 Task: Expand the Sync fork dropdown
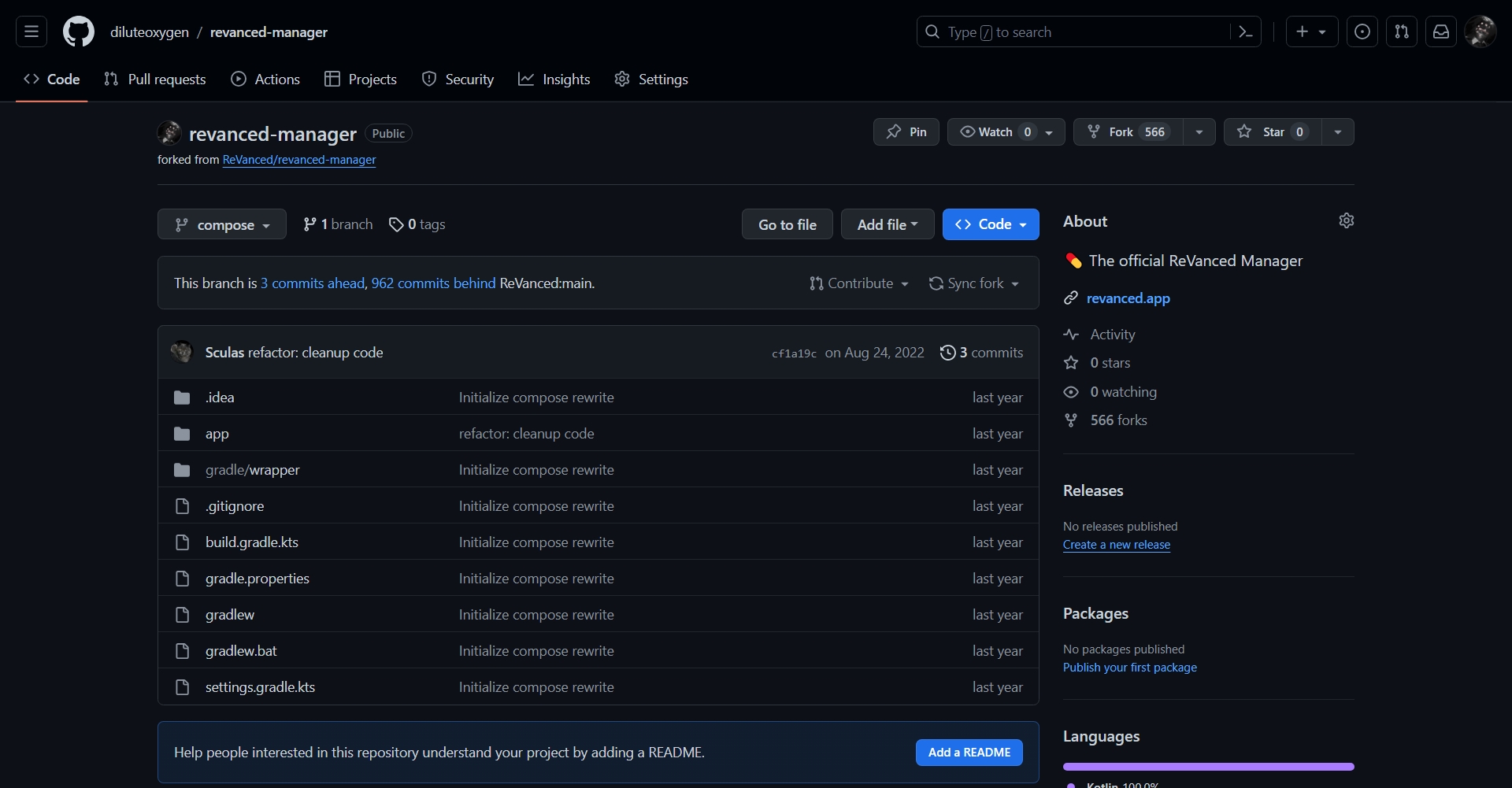coord(974,283)
